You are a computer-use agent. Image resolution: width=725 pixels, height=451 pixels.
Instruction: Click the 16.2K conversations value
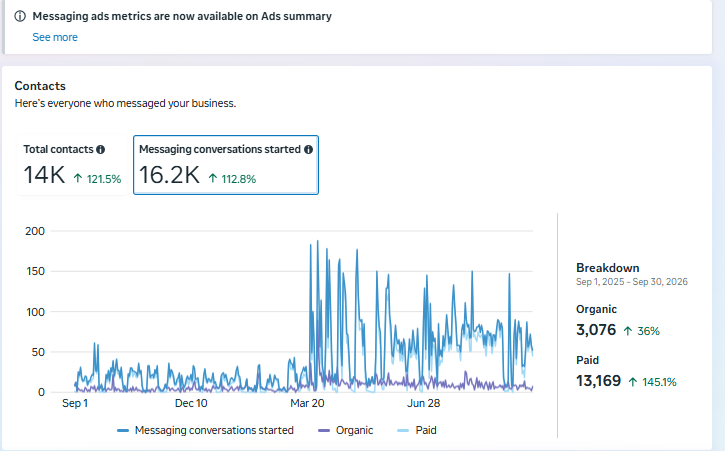coord(169,175)
